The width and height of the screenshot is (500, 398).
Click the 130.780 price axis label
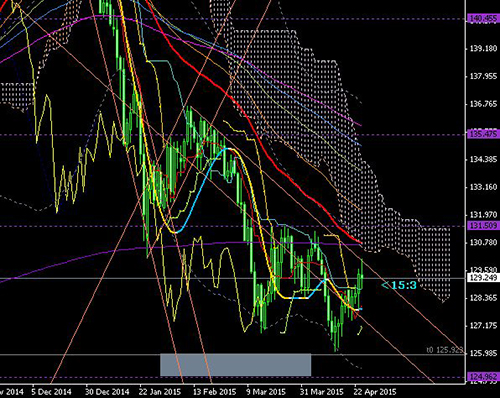click(483, 242)
